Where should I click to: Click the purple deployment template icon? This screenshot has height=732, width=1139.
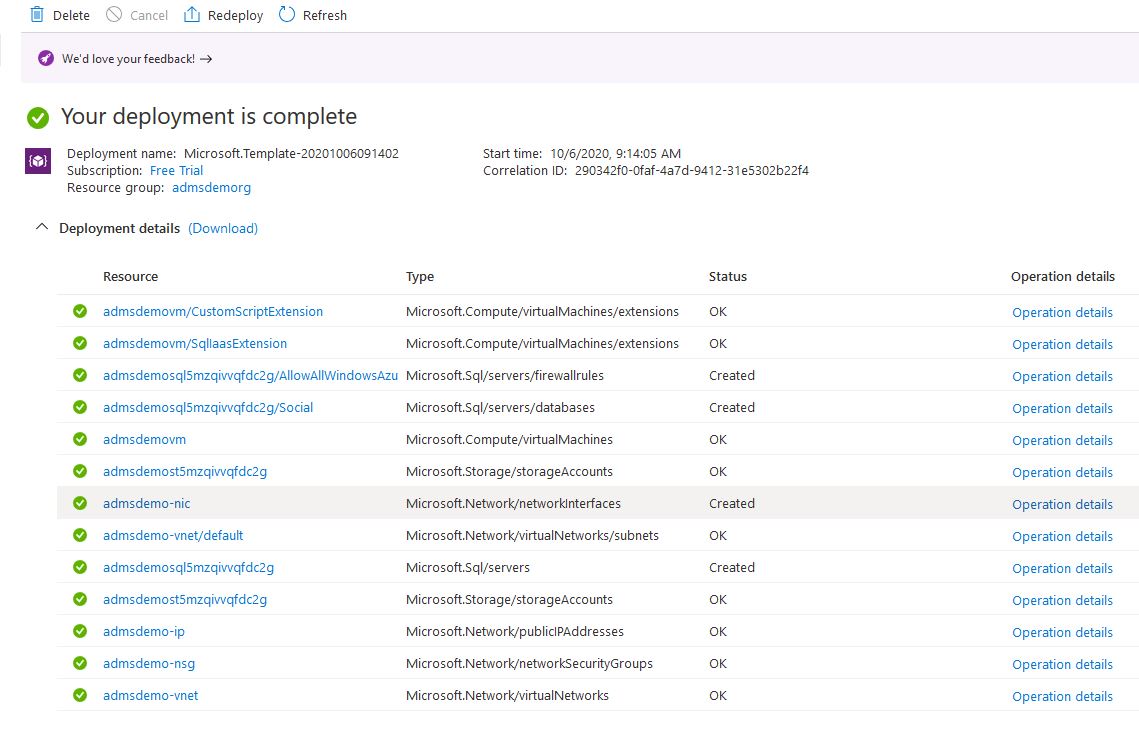point(38,161)
